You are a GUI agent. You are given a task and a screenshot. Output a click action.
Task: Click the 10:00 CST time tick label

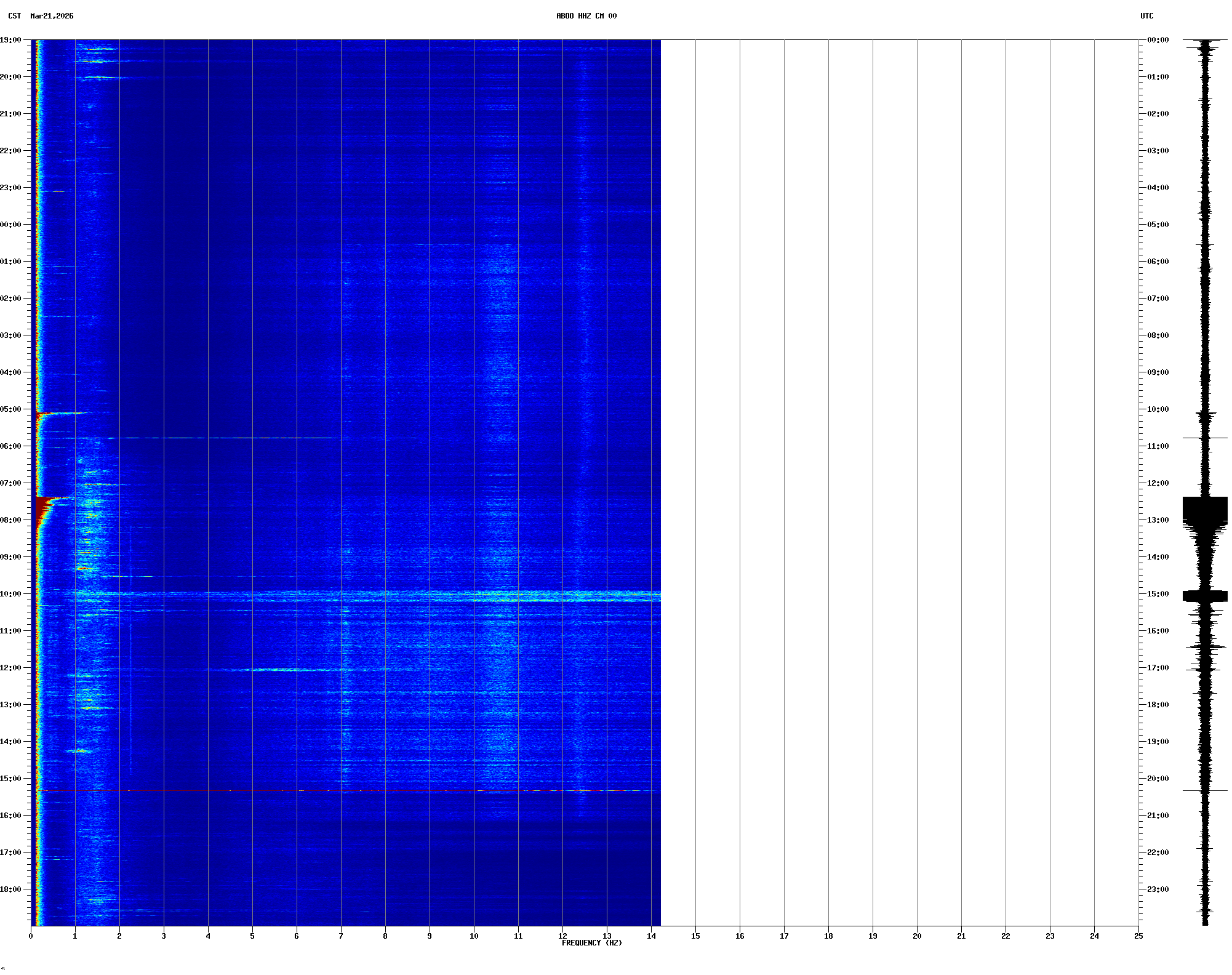point(10,594)
